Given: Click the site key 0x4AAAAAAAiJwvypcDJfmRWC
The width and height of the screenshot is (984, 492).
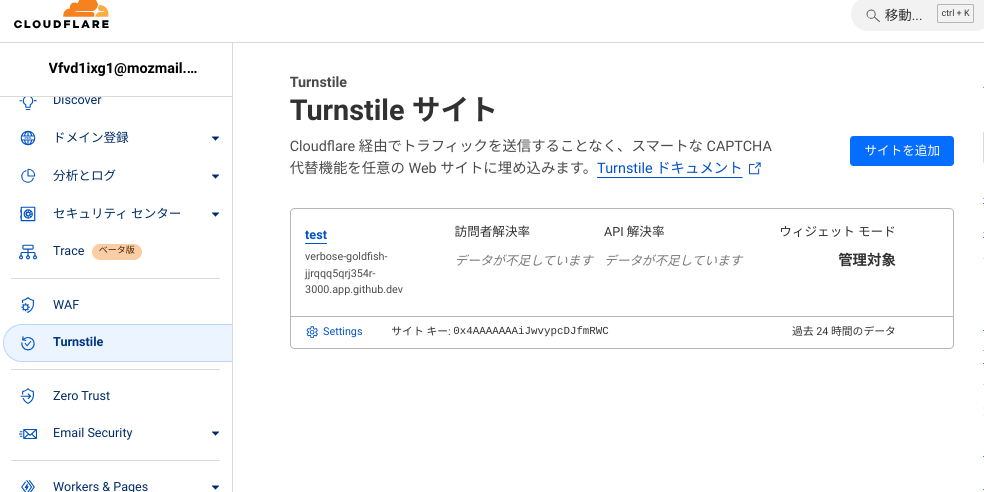Looking at the screenshot, I should (531, 331).
